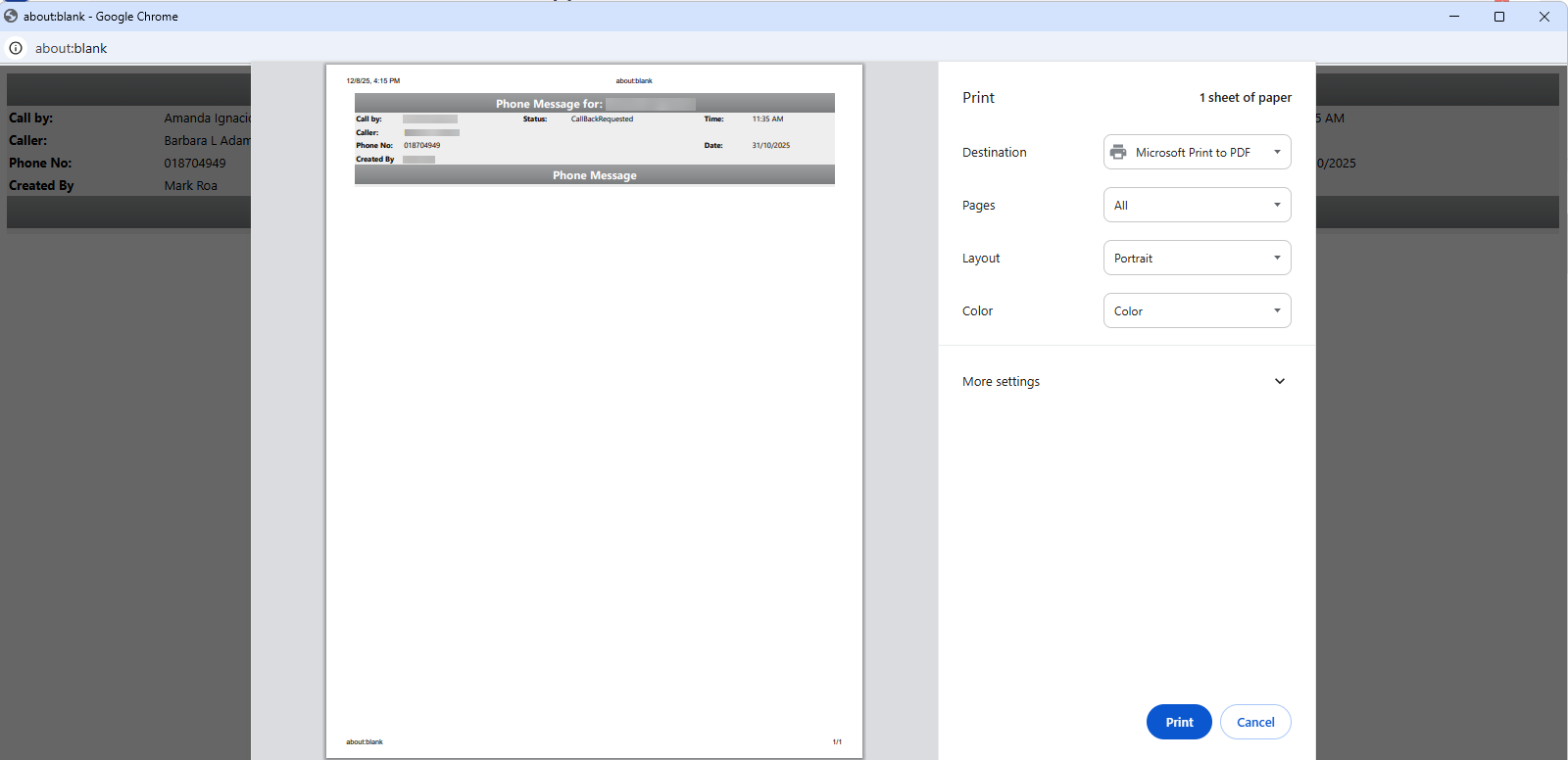This screenshot has width=1568, height=760.
Task: Expand the More settings chevron
Action: click(1279, 382)
